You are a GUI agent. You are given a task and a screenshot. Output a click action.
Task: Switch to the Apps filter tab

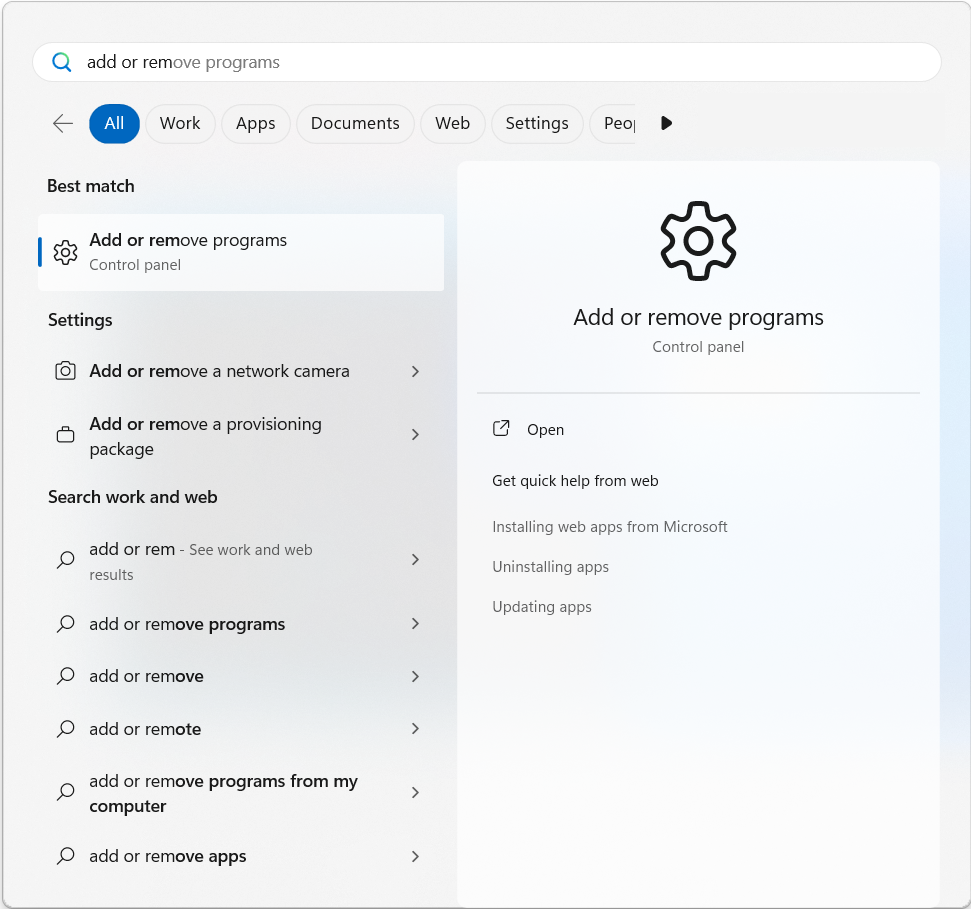(255, 123)
